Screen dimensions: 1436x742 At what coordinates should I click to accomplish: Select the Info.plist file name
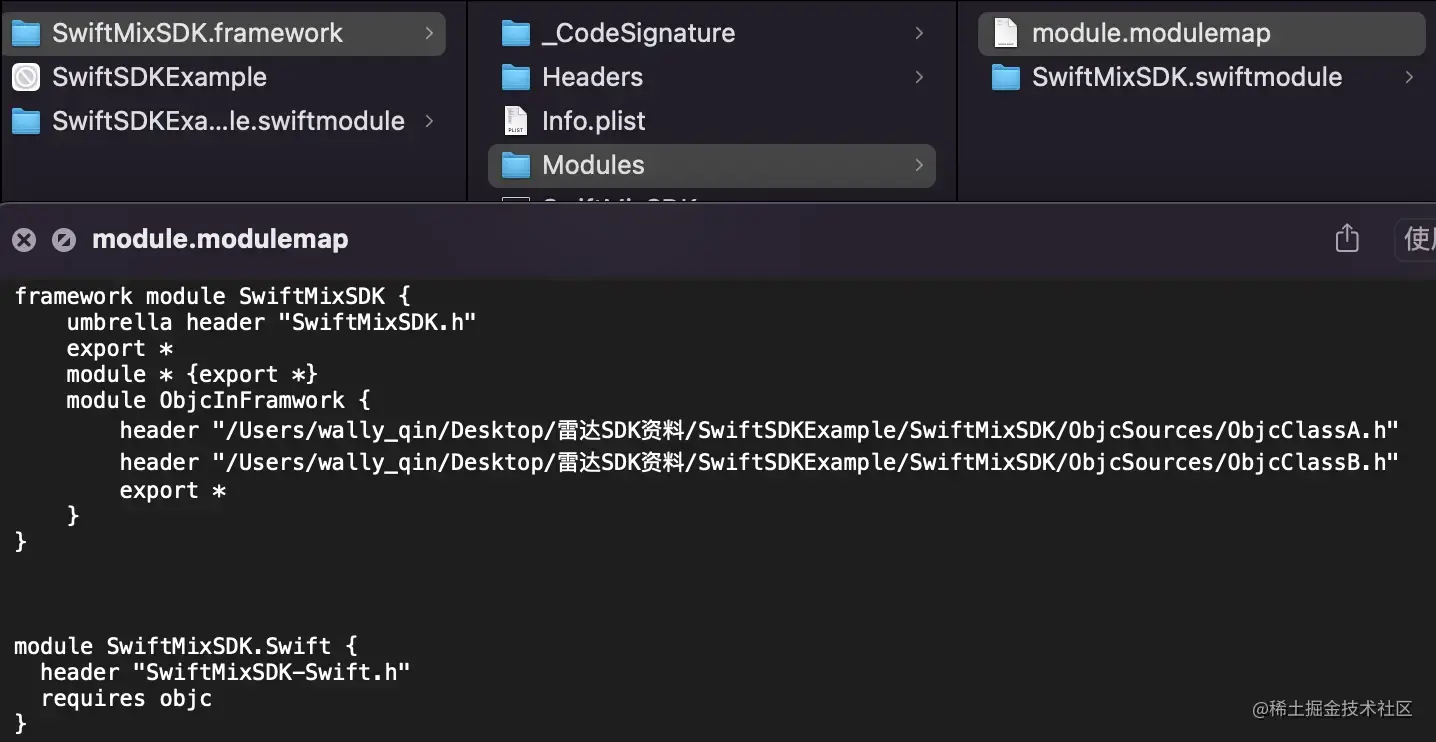tap(593, 121)
